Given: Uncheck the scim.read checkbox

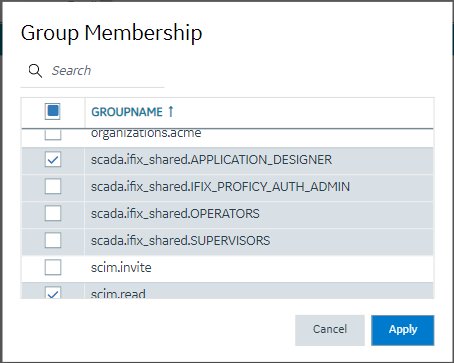Looking at the screenshot, I should [53, 292].
